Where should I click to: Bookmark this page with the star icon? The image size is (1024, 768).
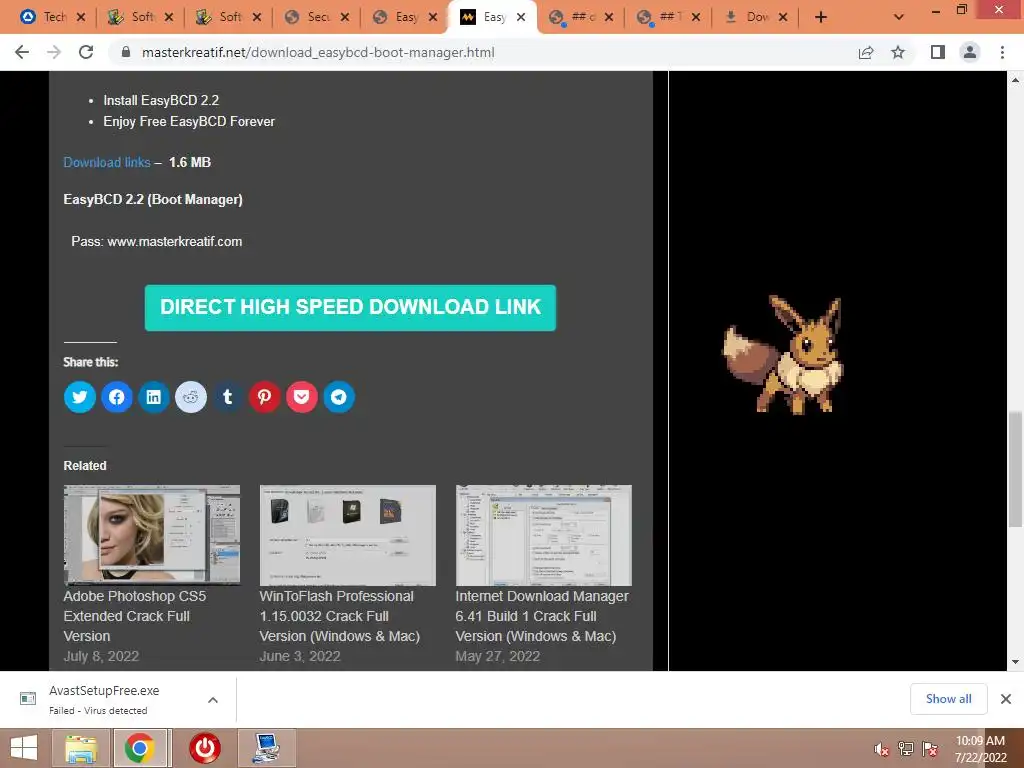pos(898,52)
